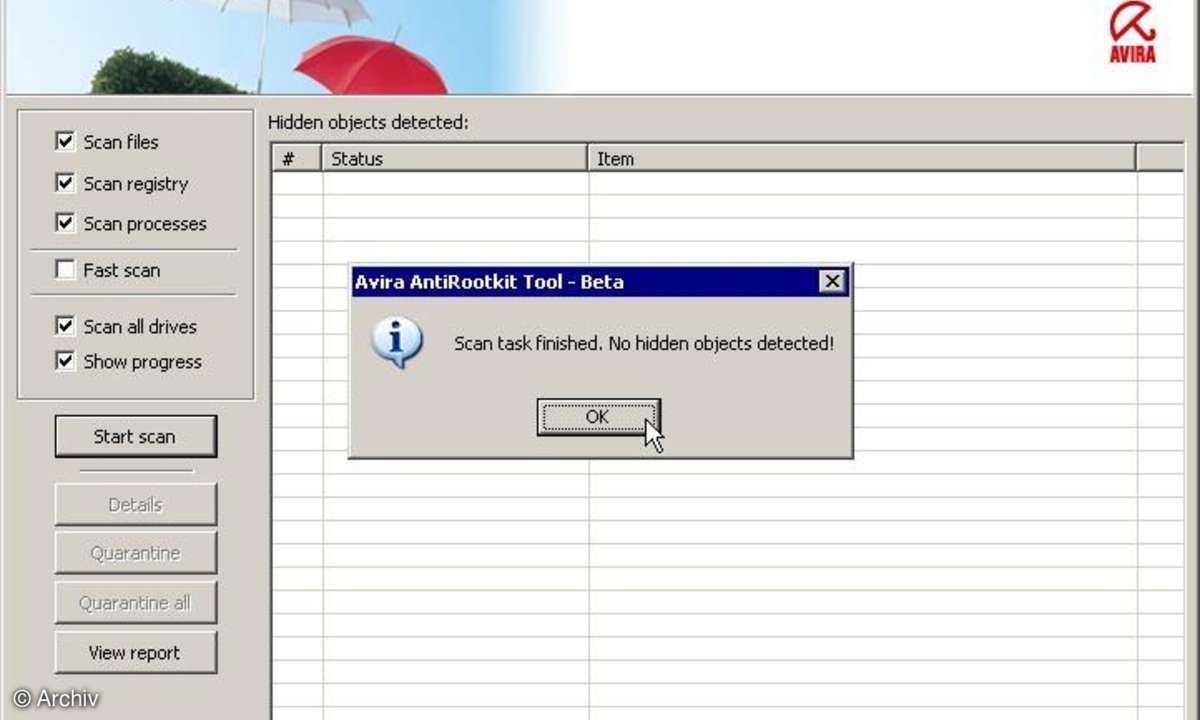Sort by the Status column header
Screen dimensions: 1200x720
click(454, 158)
